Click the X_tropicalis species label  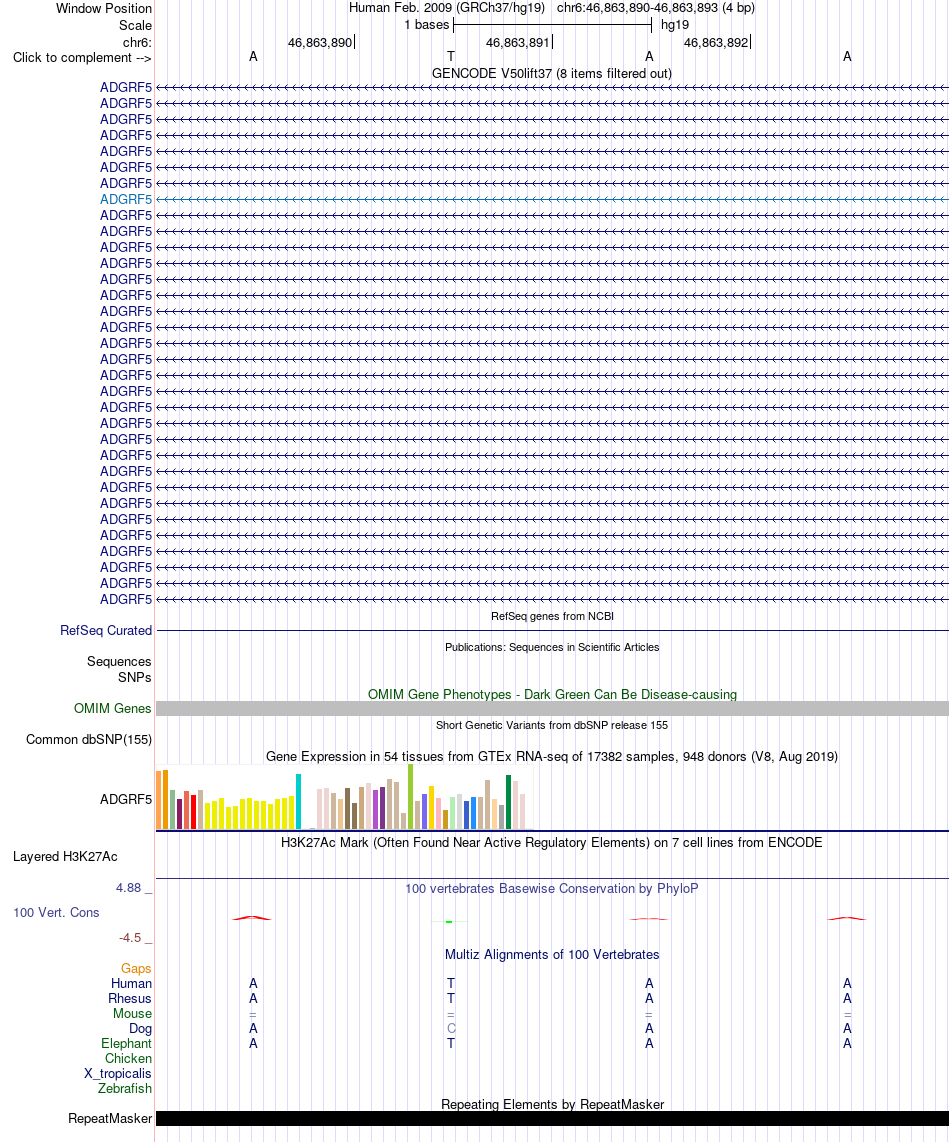118,1074
